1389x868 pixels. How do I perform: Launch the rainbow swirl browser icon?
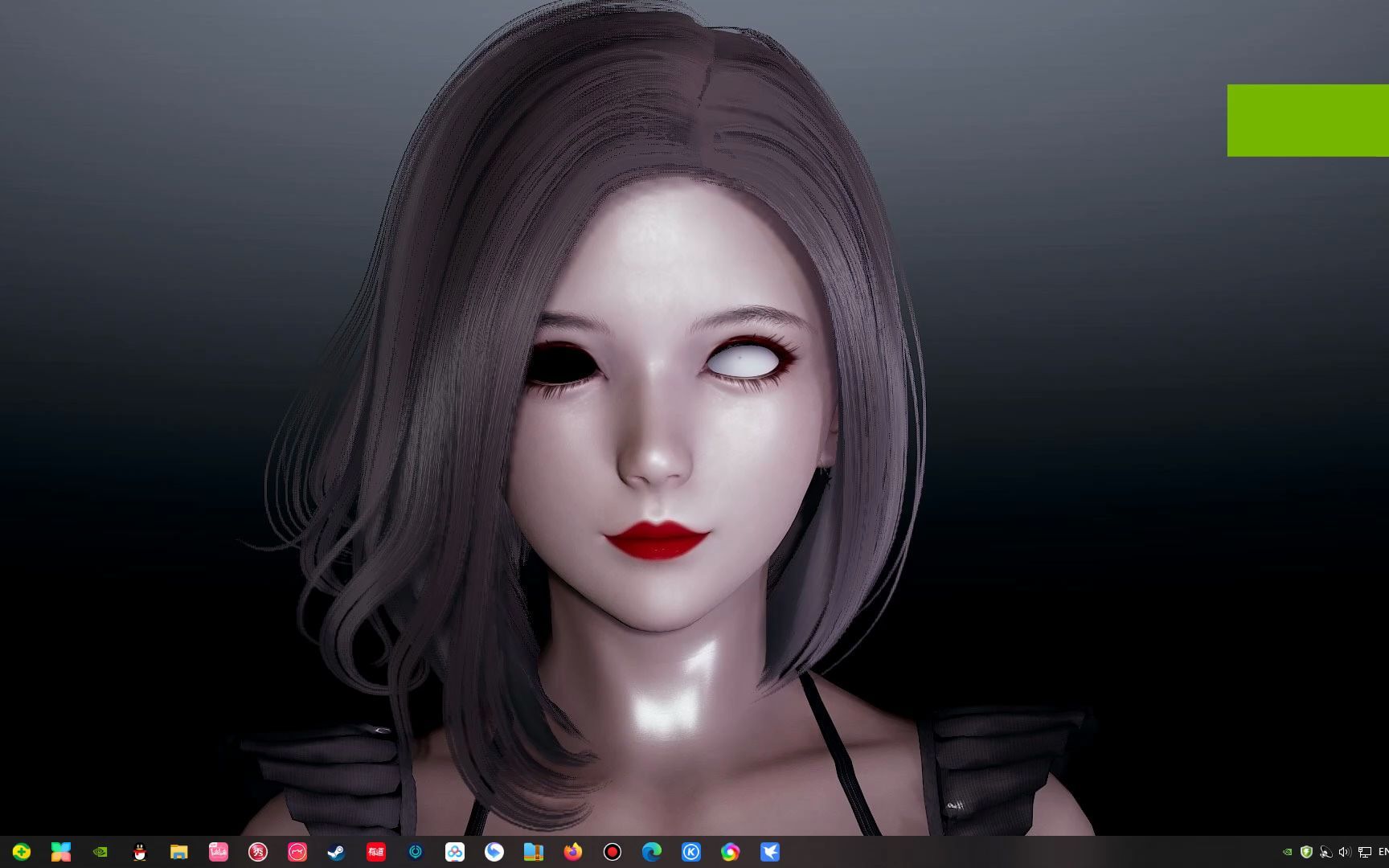click(731, 852)
